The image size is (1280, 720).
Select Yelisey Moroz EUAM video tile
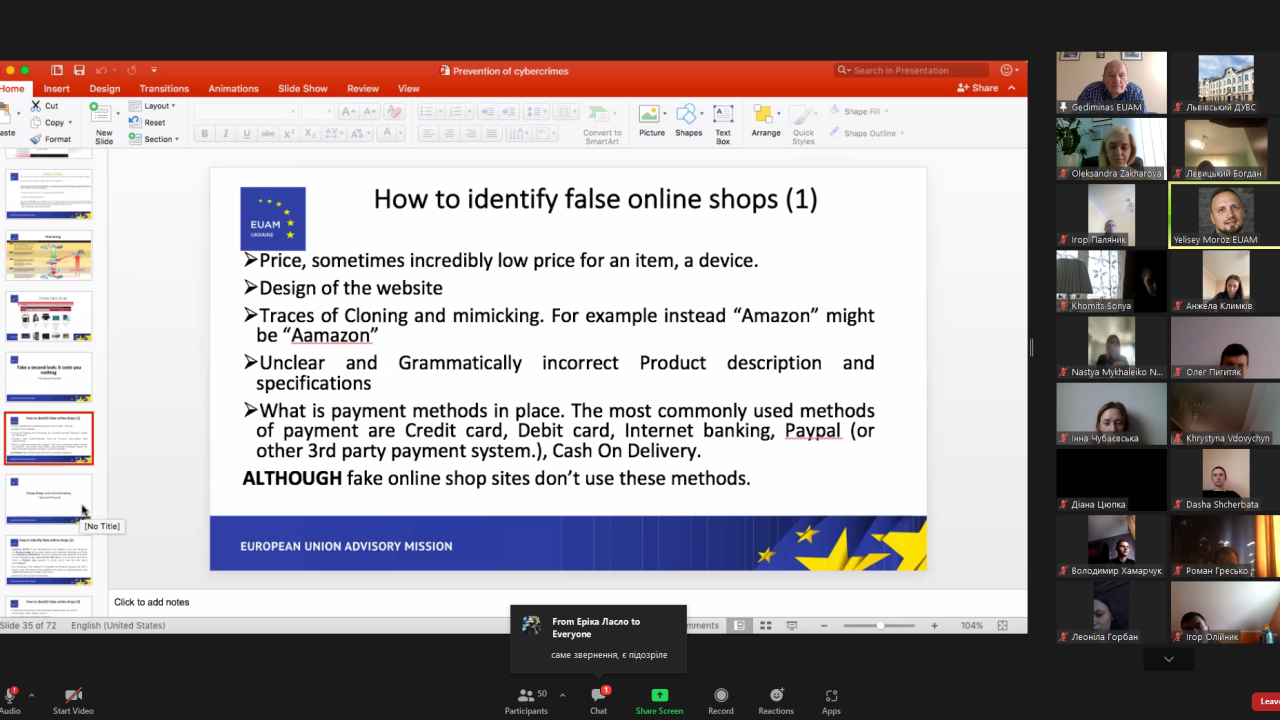[1225, 214]
